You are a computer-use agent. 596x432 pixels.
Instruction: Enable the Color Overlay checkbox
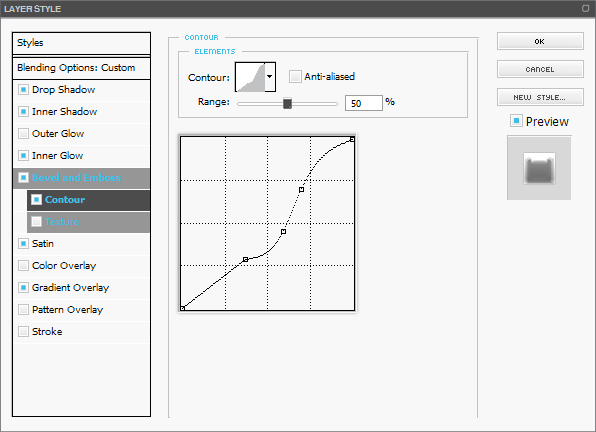23,266
